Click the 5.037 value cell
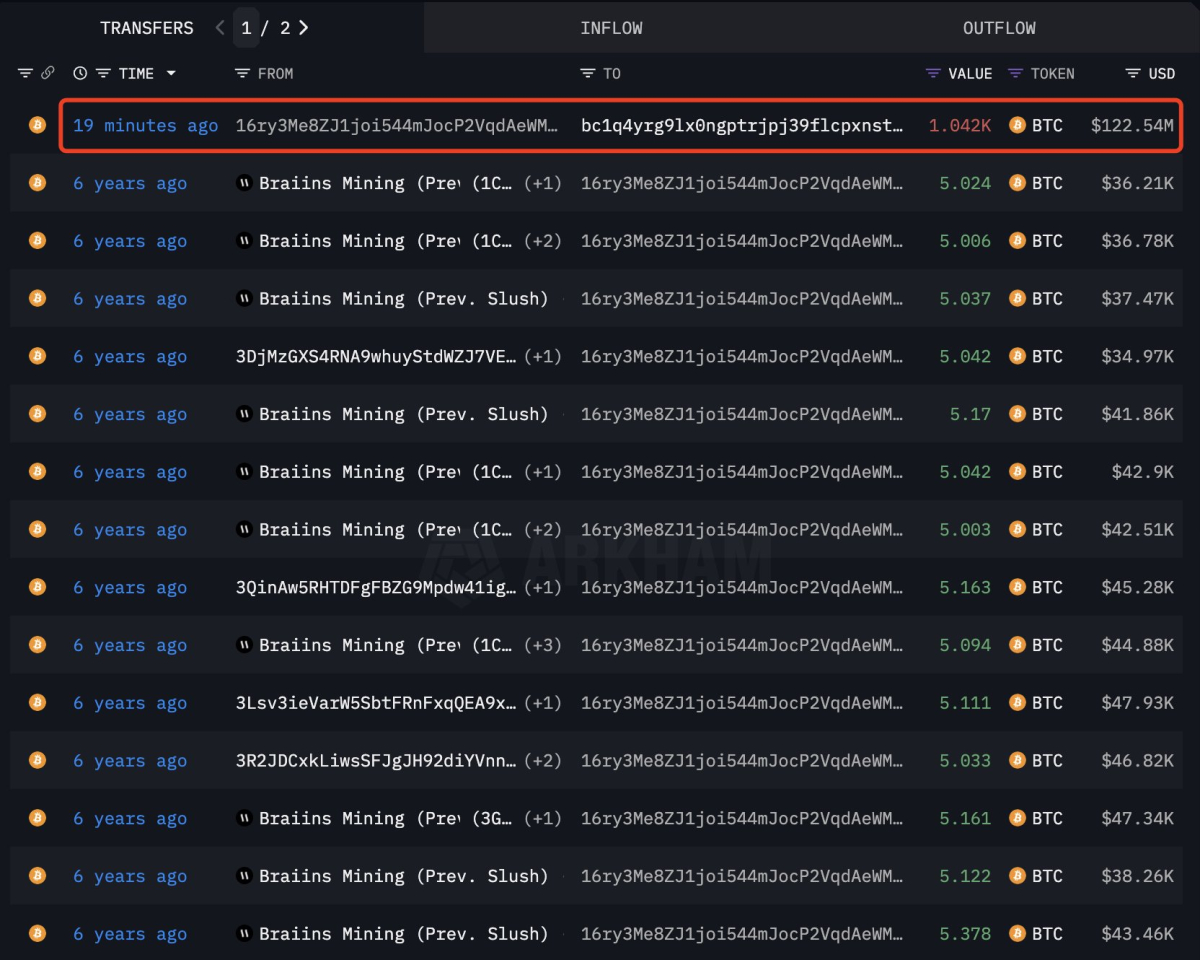1200x960 pixels. 965,299
